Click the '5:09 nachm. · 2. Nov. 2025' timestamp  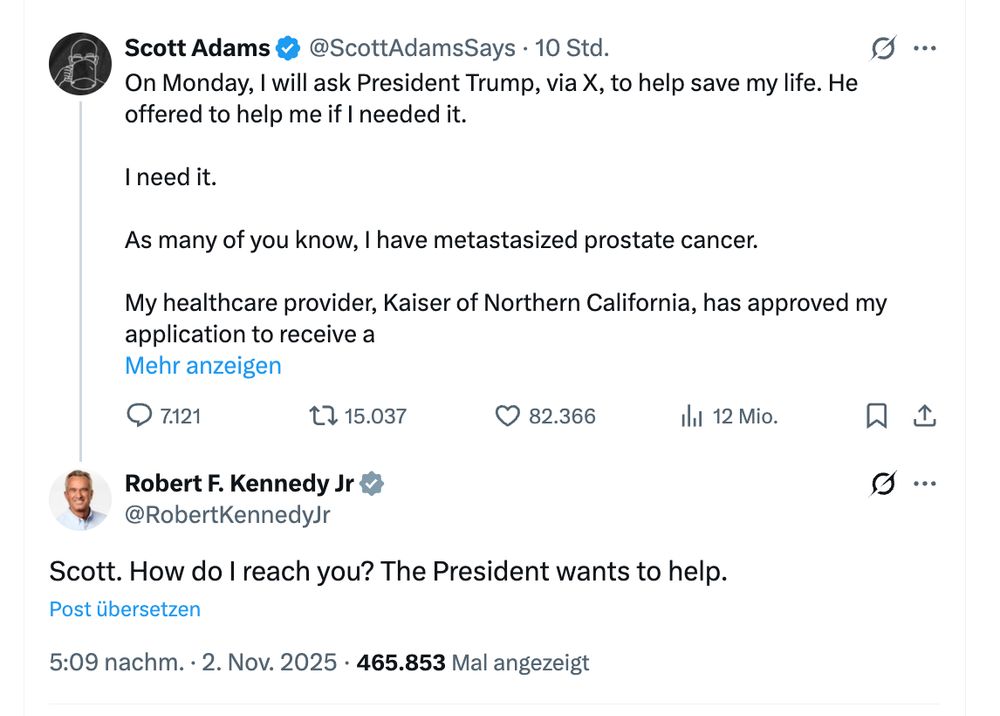(193, 662)
